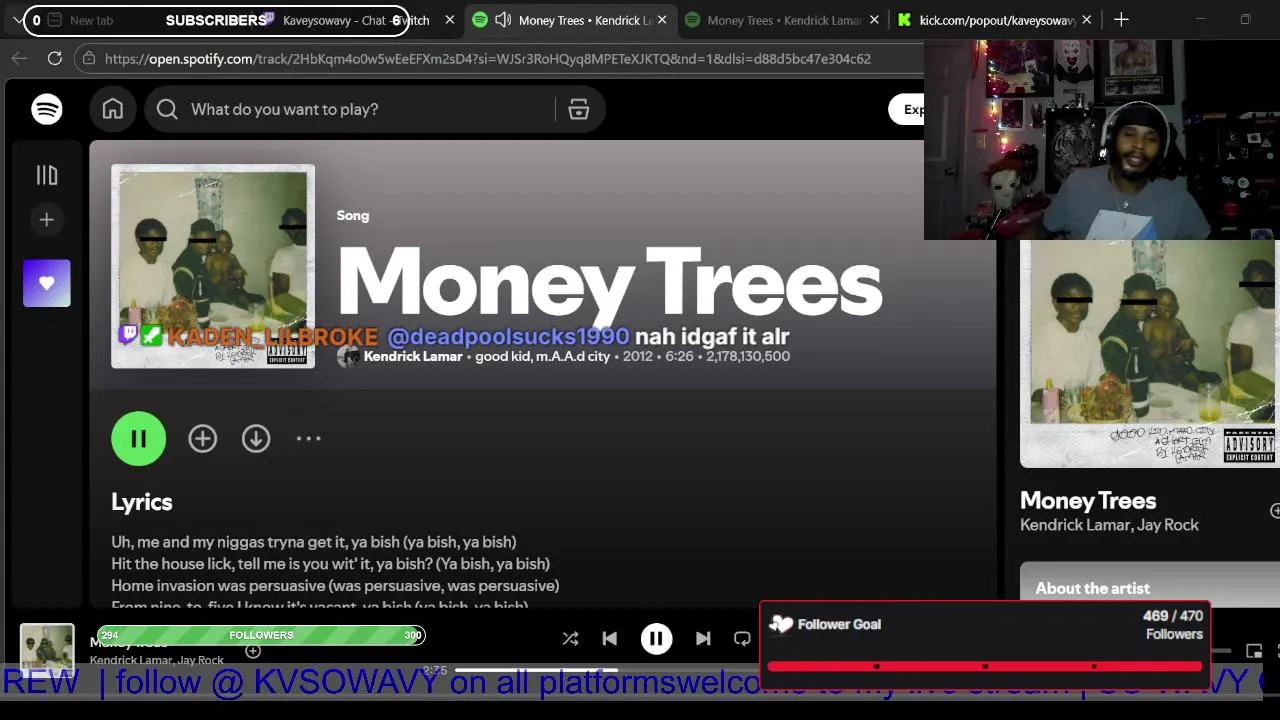The width and height of the screenshot is (1280, 720).
Task: Add Money Trees to Liked Songs
Action: point(203,438)
